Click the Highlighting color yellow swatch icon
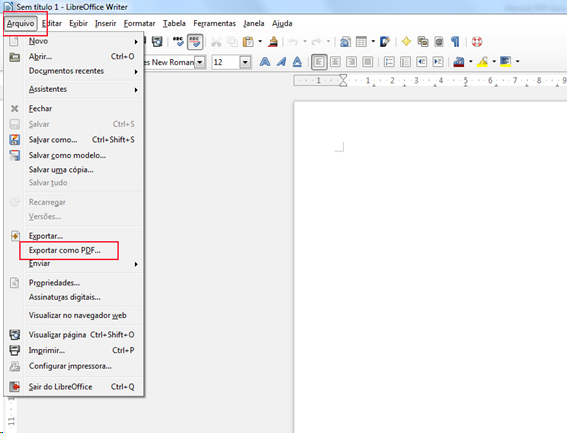Image resolution: width=567 pixels, height=433 pixels. pos(483,62)
